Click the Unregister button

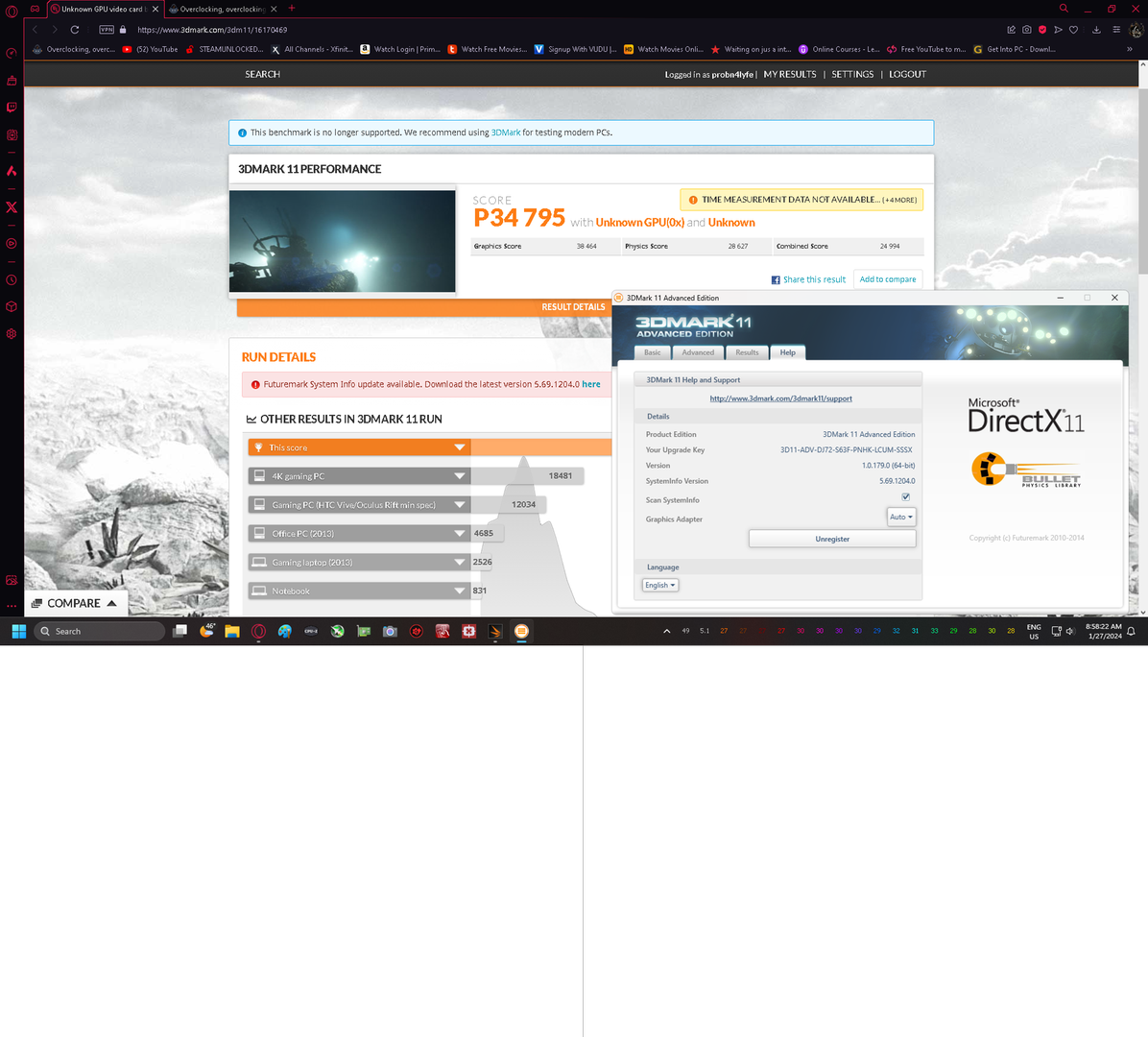pyautogui.click(x=831, y=539)
